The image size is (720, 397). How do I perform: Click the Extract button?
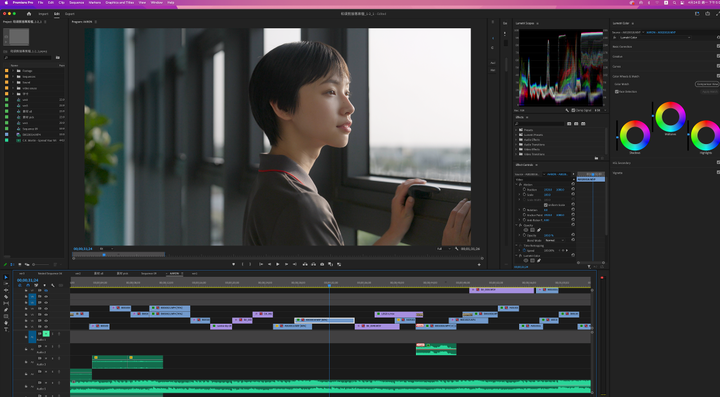click(x=314, y=264)
